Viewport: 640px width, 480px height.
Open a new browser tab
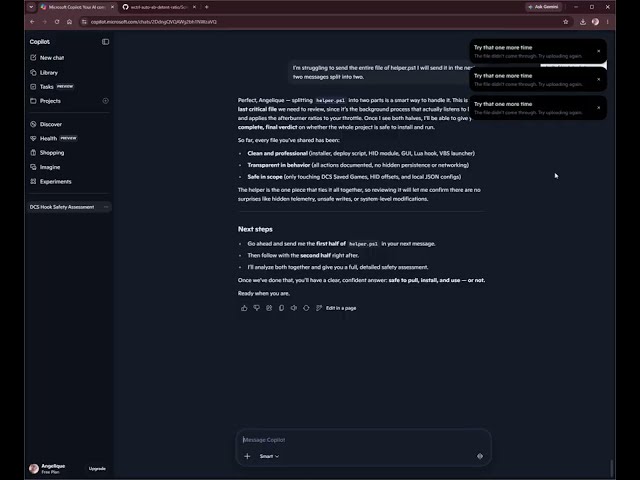pos(207,7)
